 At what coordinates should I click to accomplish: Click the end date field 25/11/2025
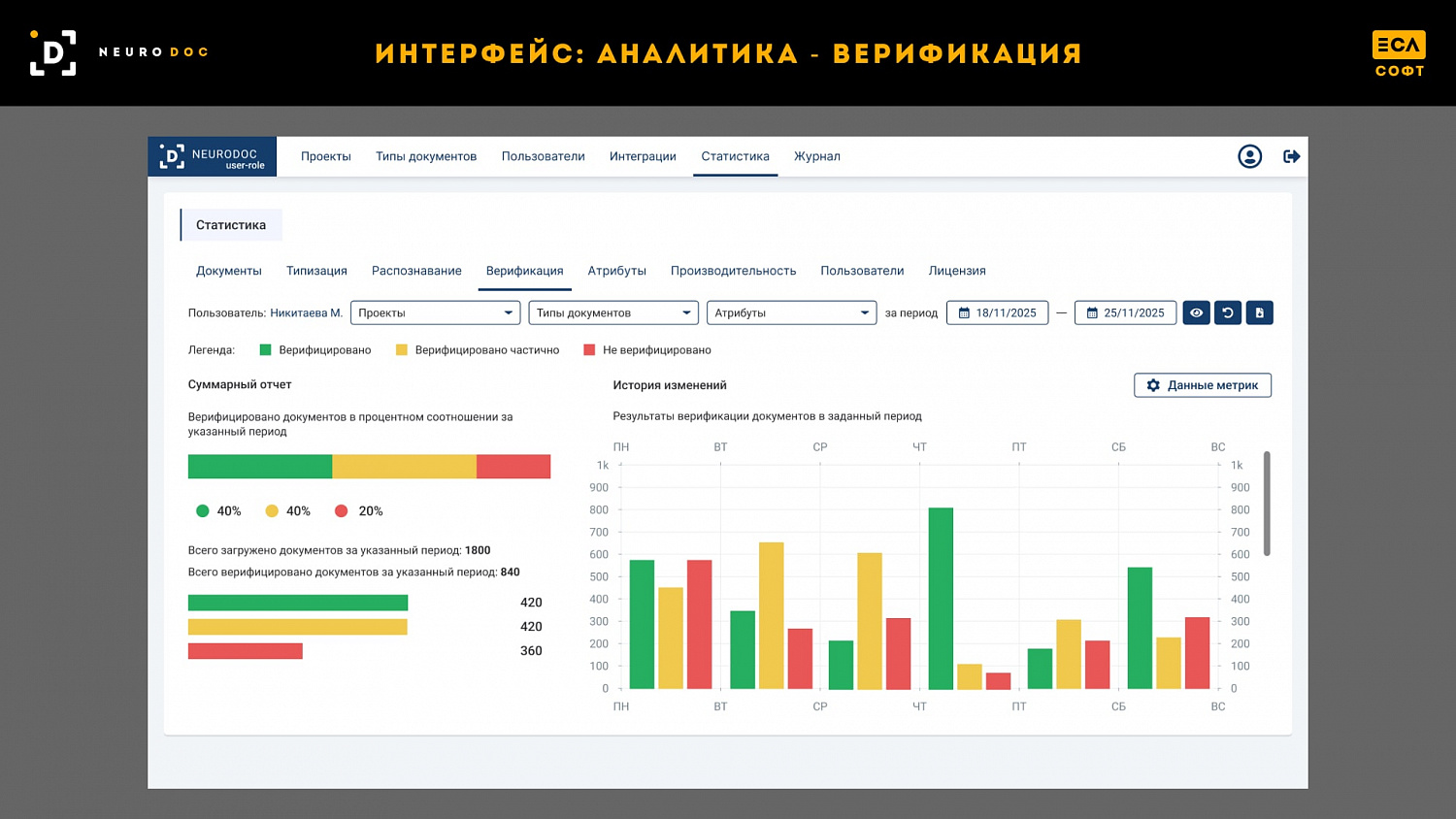1125,312
